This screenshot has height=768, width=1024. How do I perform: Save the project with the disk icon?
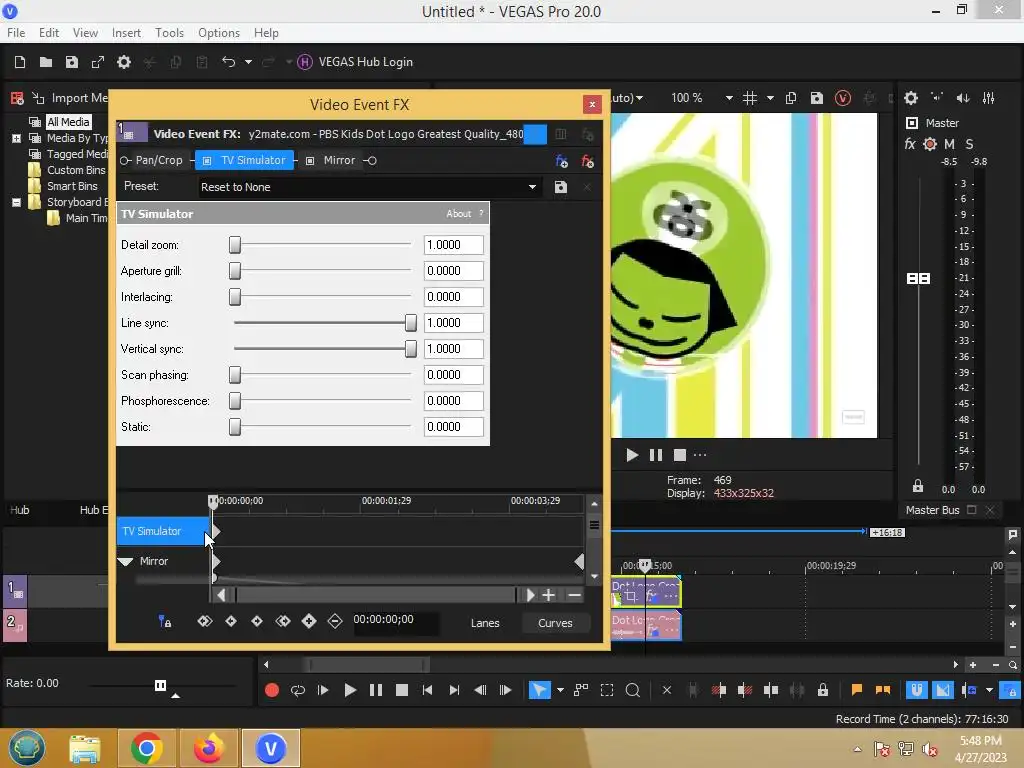point(72,62)
